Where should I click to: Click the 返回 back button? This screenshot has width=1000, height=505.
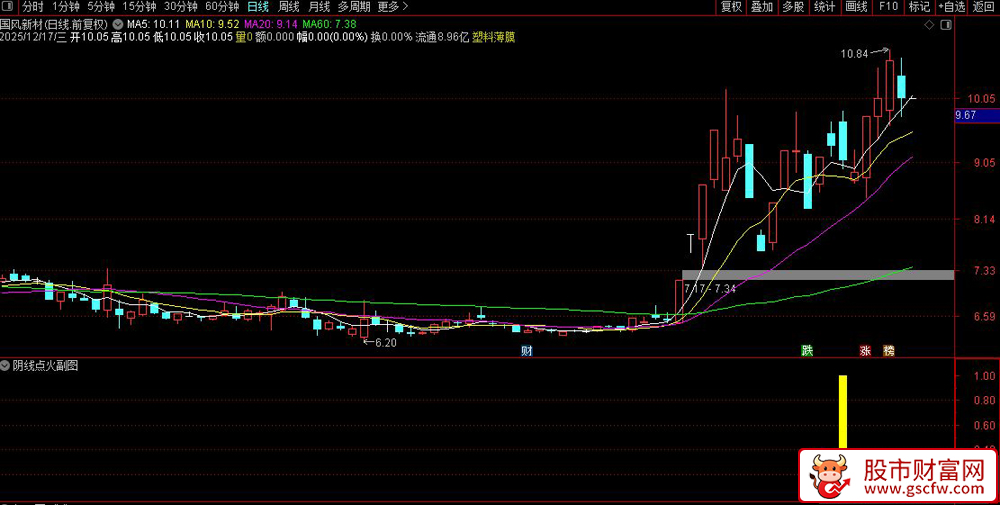(984, 7)
